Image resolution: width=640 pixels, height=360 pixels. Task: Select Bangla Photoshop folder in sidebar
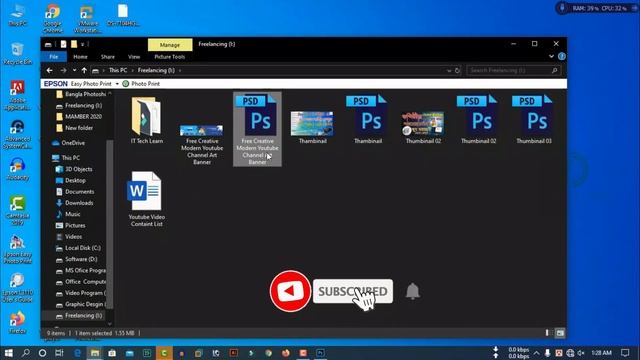[82, 94]
